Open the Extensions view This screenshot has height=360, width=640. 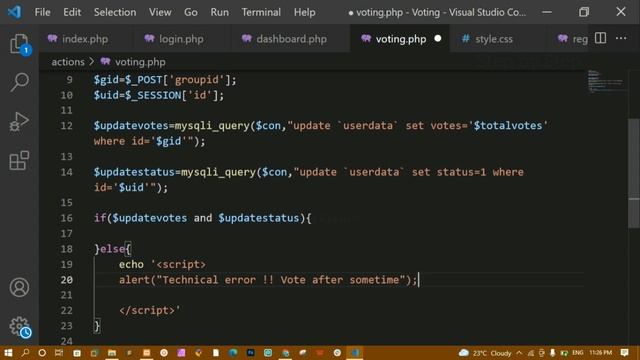coord(19,160)
